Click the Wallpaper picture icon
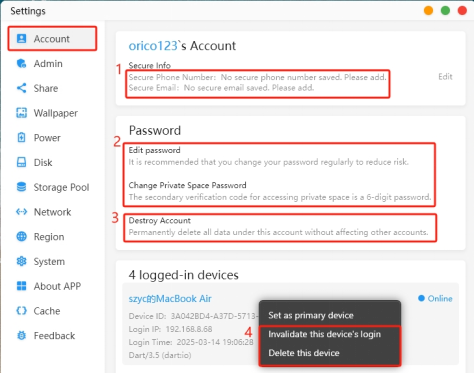 [x=21, y=113]
